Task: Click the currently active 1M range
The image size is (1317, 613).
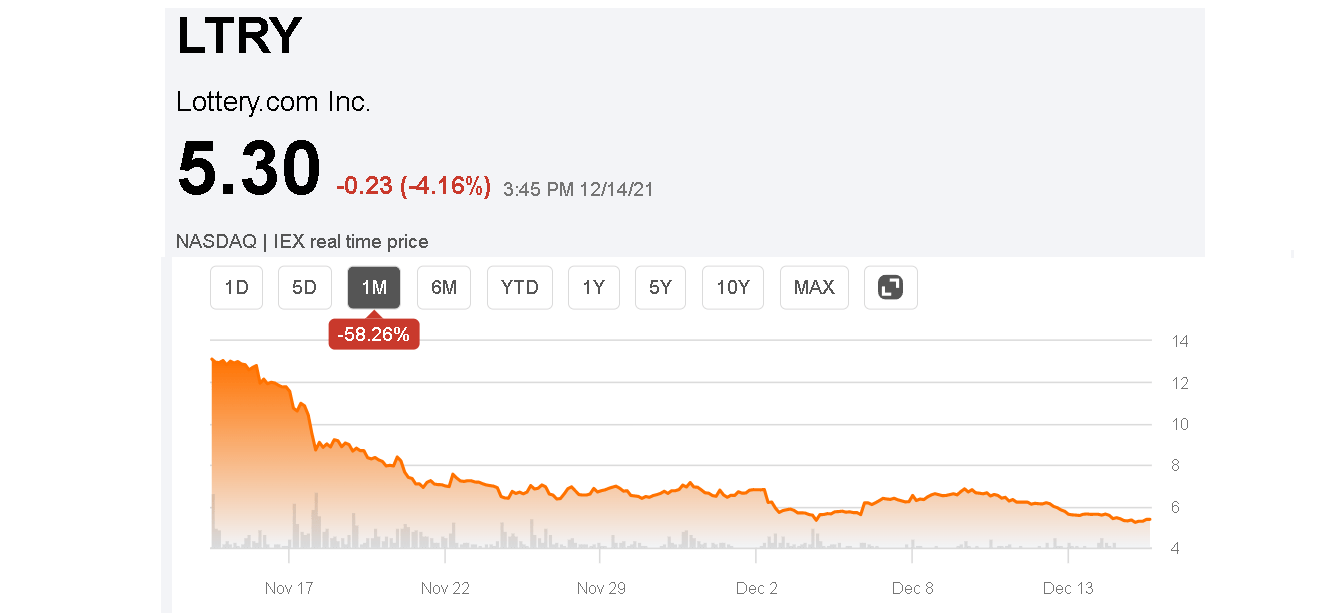Action: [x=373, y=287]
